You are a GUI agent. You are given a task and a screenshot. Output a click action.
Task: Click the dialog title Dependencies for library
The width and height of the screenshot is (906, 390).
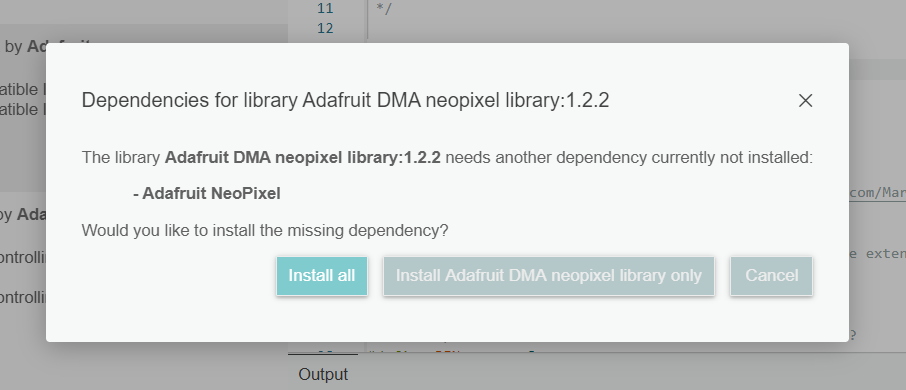tap(346, 101)
